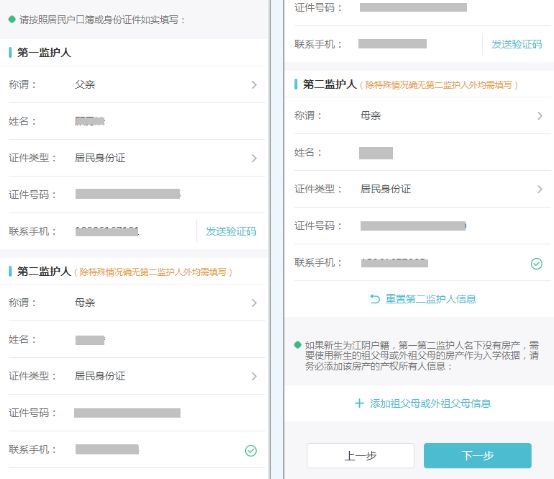The image size is (554, 479).
Task: Click the verified checkmark icon in right panel
Action: [536, 264]
